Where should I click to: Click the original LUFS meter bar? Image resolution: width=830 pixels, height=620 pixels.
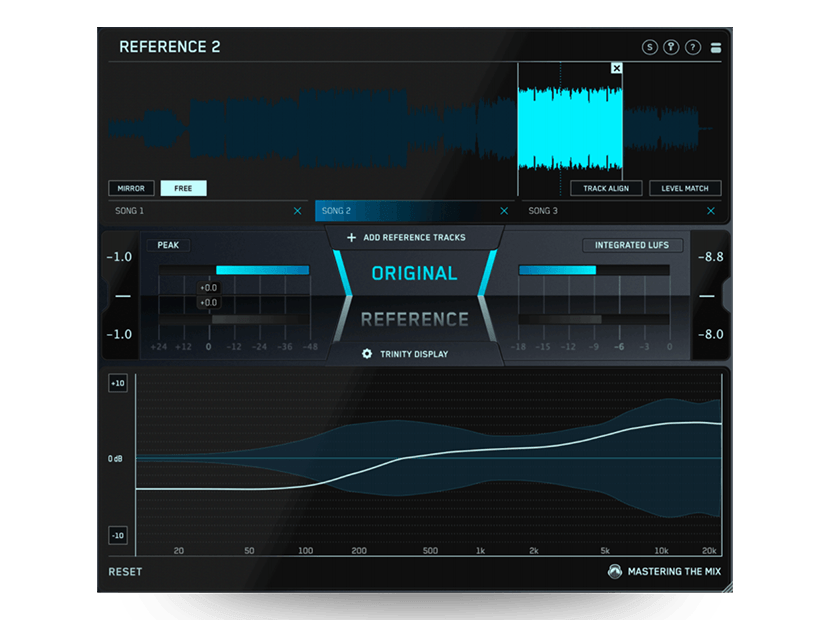point(594,270)
